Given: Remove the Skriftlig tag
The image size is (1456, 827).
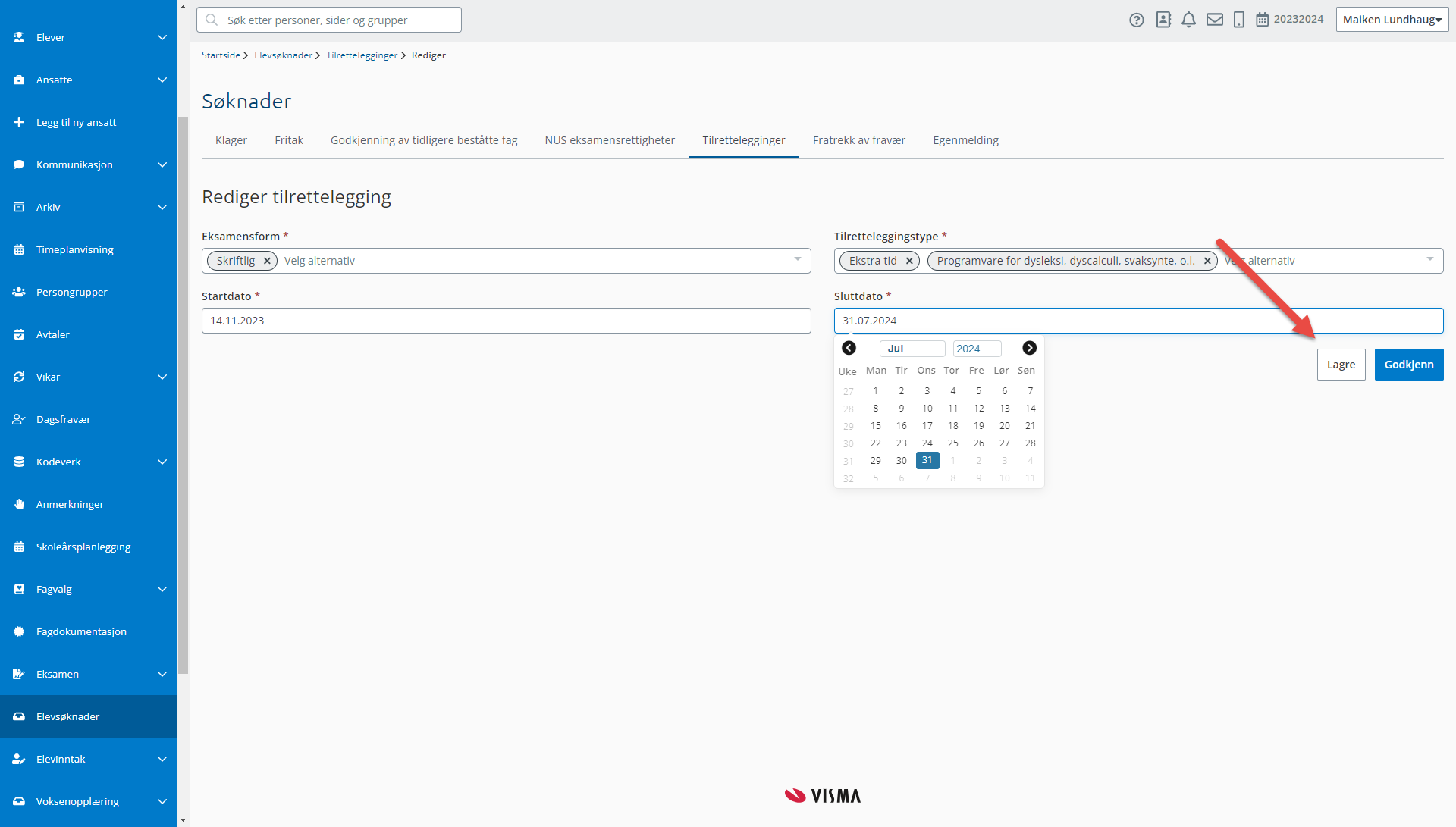Looking at the screenshot, I should point(267,261).
